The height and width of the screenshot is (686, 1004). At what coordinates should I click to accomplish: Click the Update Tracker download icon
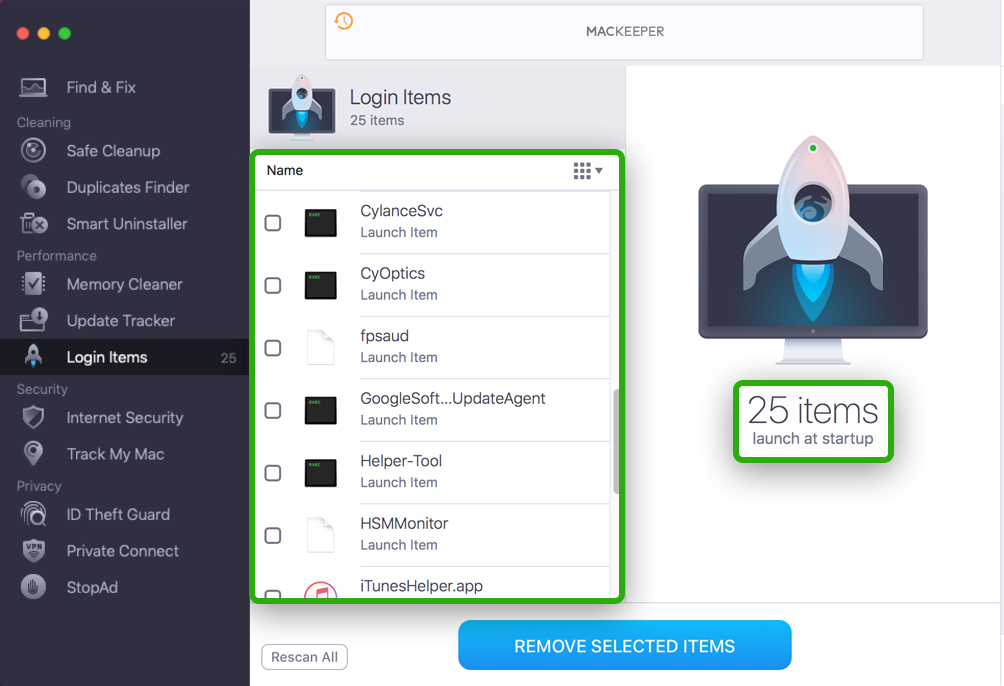tap(33, 320)
